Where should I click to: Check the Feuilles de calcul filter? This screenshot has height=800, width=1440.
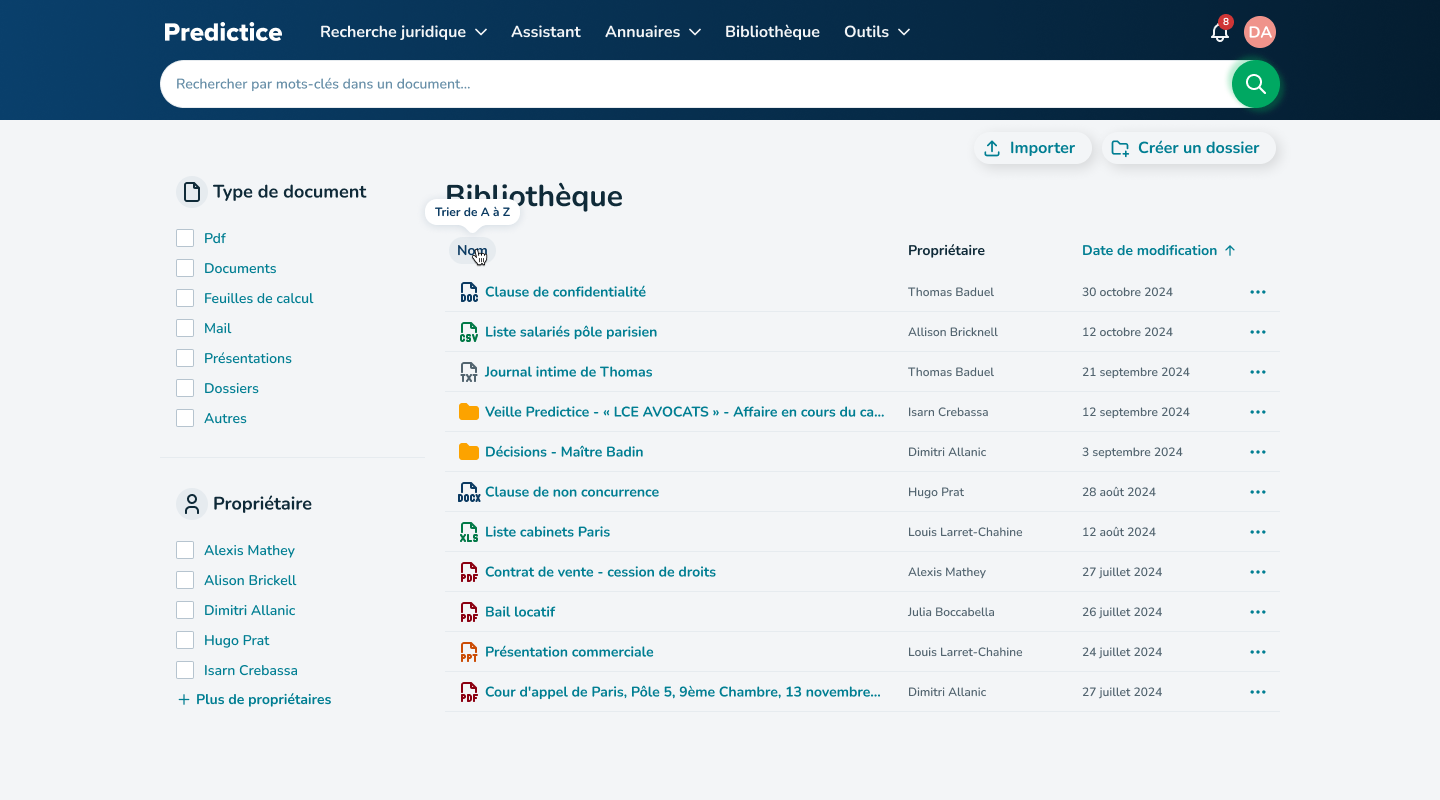185,298
